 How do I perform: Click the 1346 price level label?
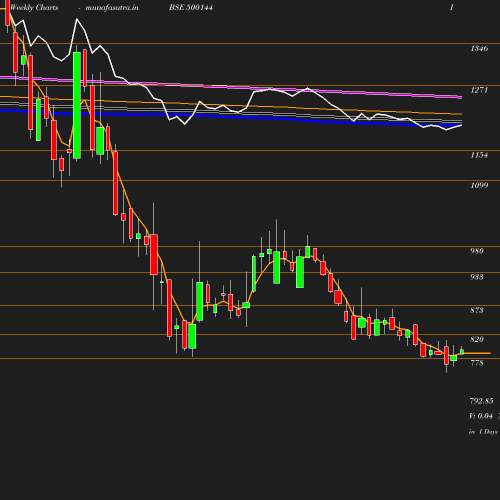click(479, 48)
